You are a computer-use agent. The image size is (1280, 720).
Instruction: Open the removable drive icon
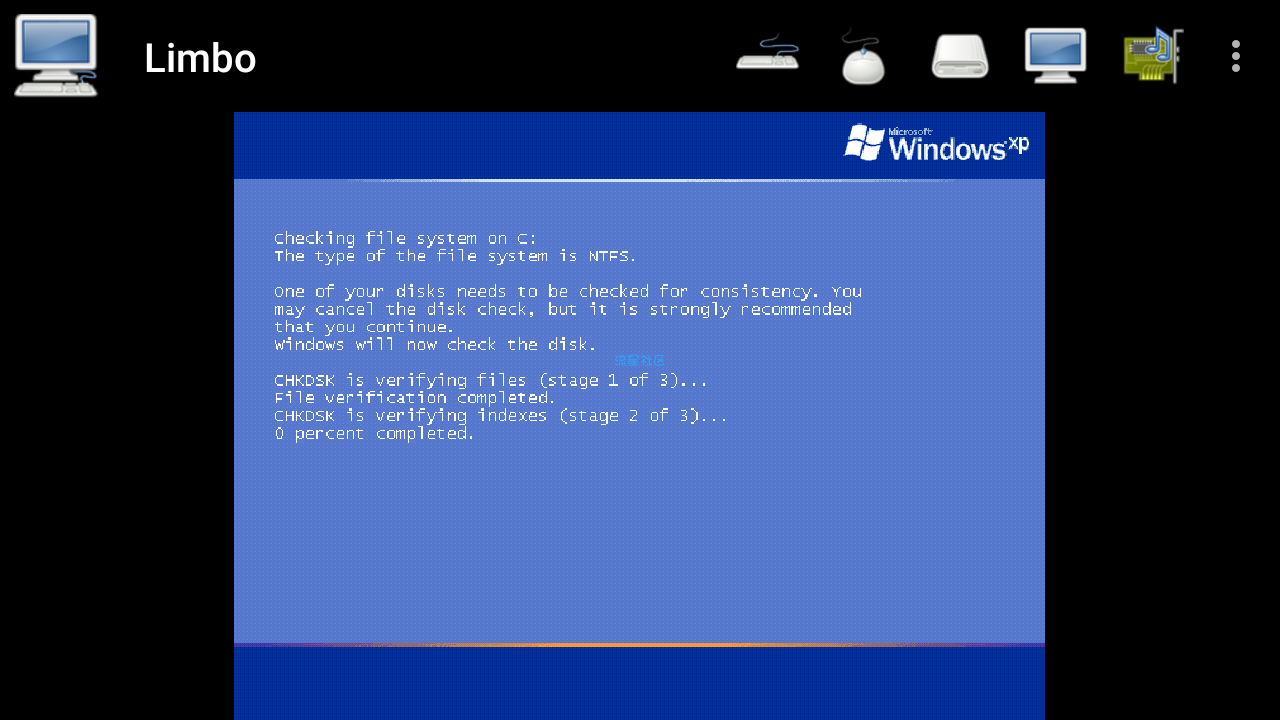coord(960,56)
